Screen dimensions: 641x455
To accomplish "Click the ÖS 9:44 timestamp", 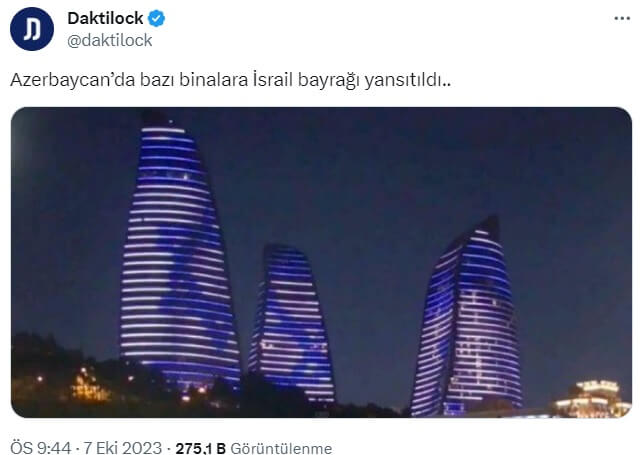I will coord(41,448).
